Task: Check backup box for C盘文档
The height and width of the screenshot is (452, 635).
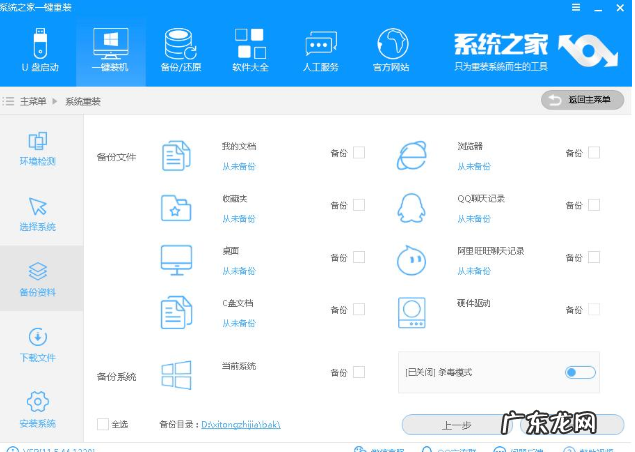Action: tap(359, 309)
